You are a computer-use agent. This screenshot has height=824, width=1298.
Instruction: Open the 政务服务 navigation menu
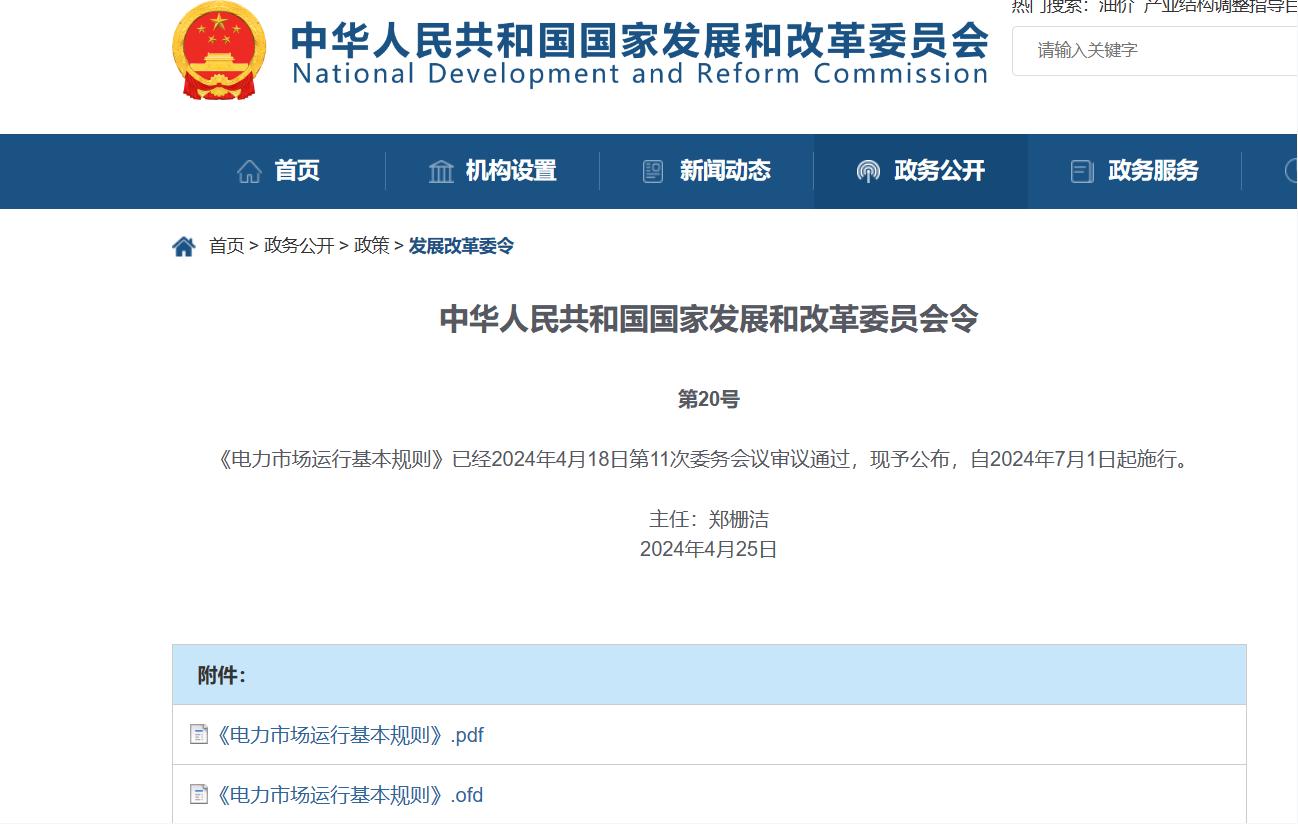coord(1153,171)
